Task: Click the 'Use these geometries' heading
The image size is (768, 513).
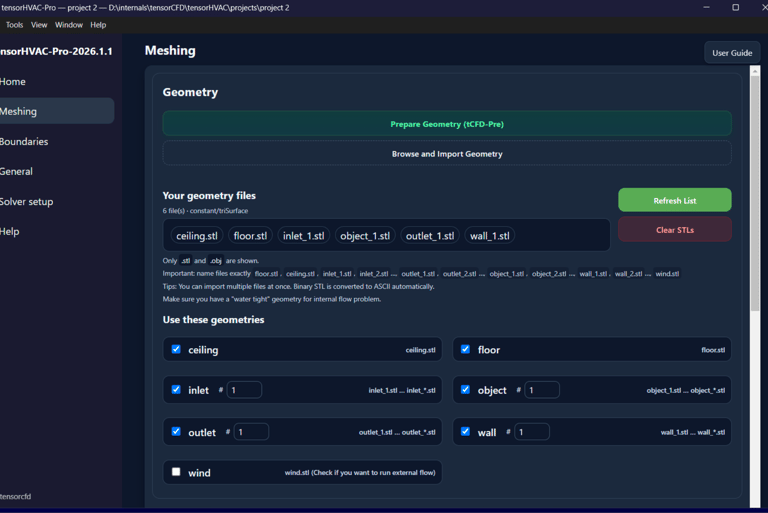Action: pyautogui.click(x=214, y=319)
